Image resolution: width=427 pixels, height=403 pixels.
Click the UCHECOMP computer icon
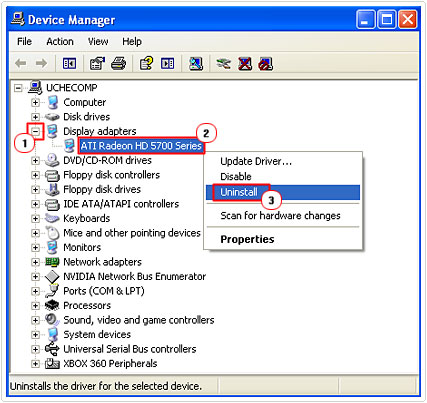click(x=35, y=87)
